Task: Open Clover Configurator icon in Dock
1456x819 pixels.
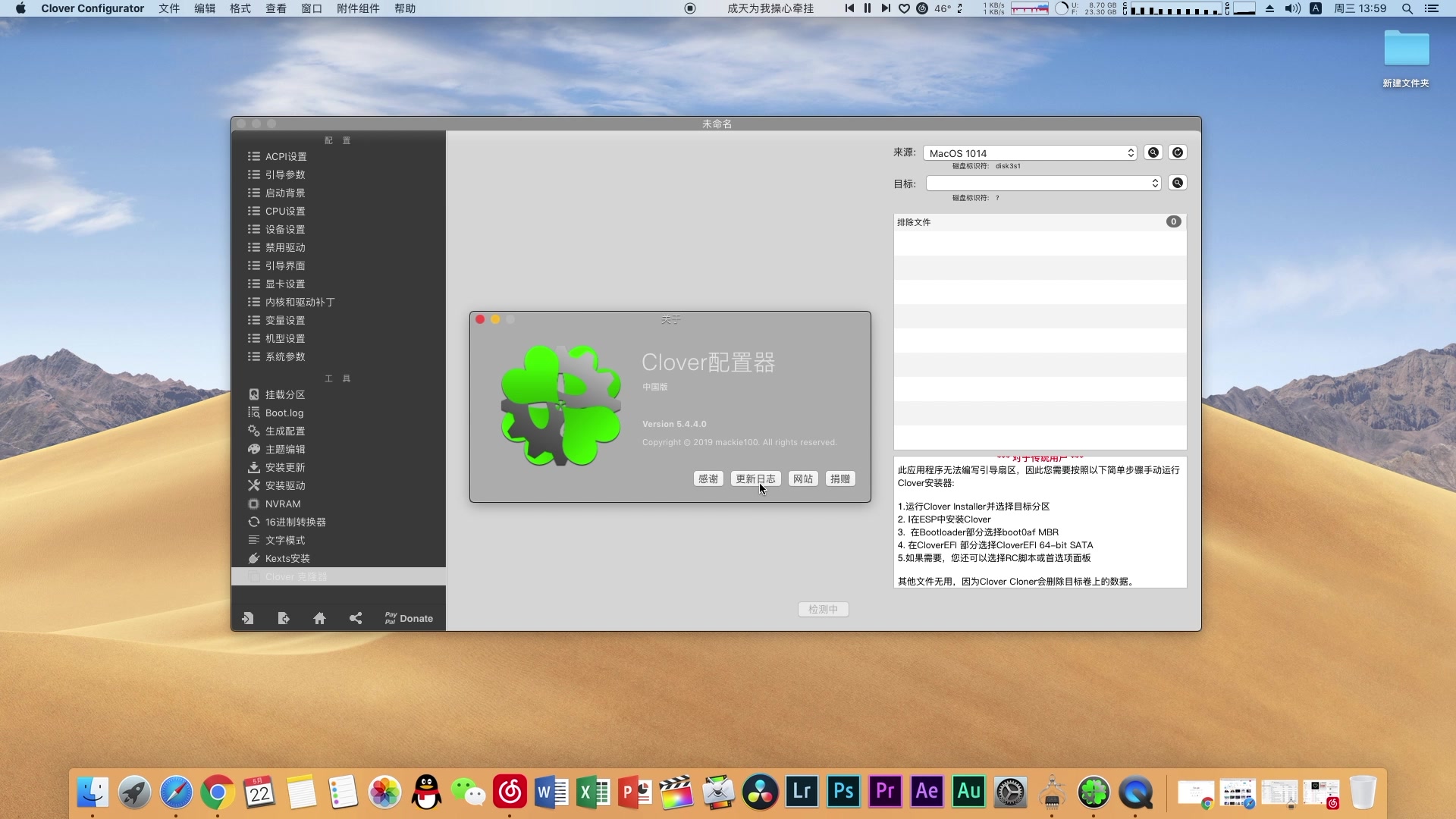Action: point(1094,792)
